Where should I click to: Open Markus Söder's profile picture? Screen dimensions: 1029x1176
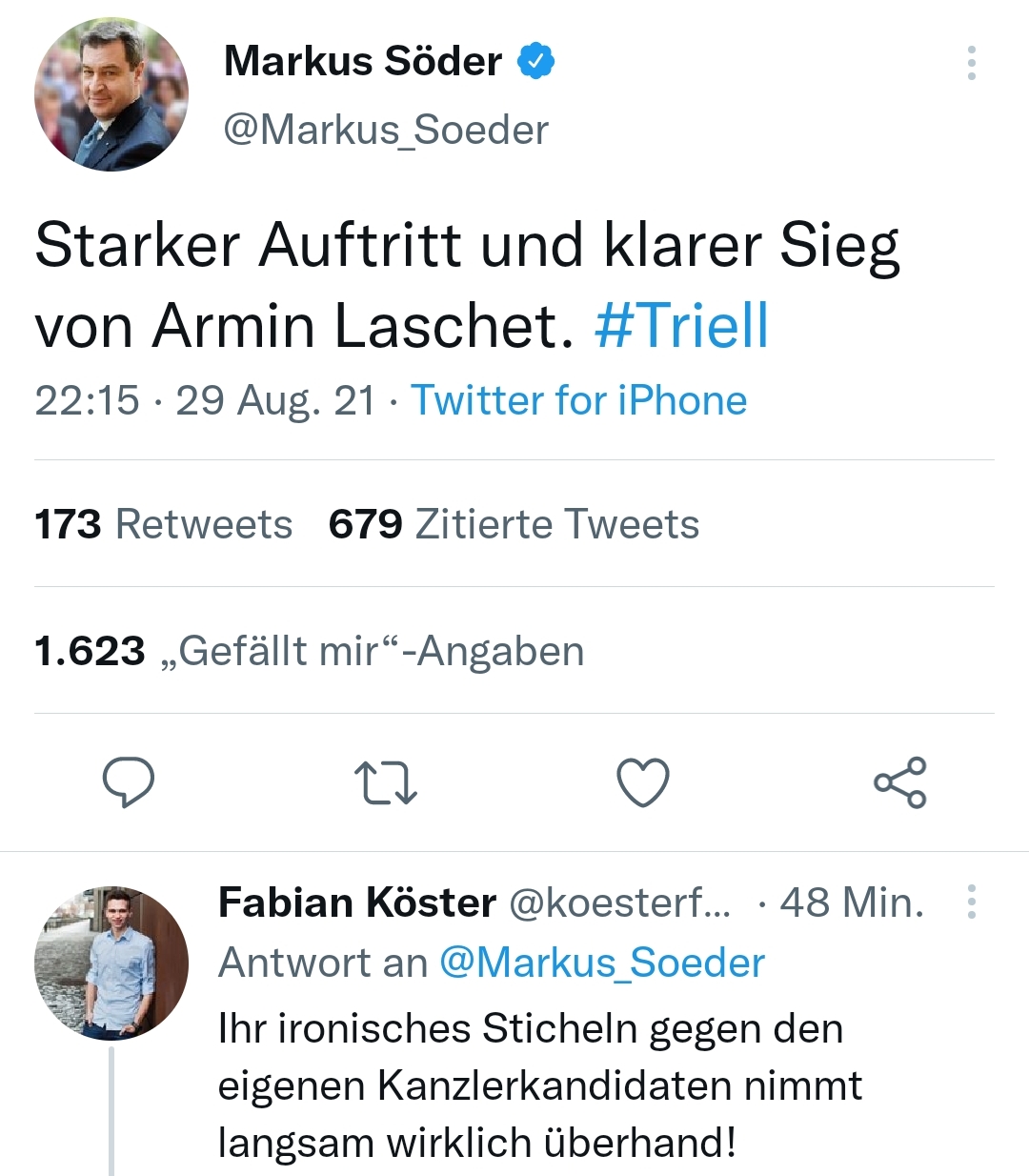(111, 94)
